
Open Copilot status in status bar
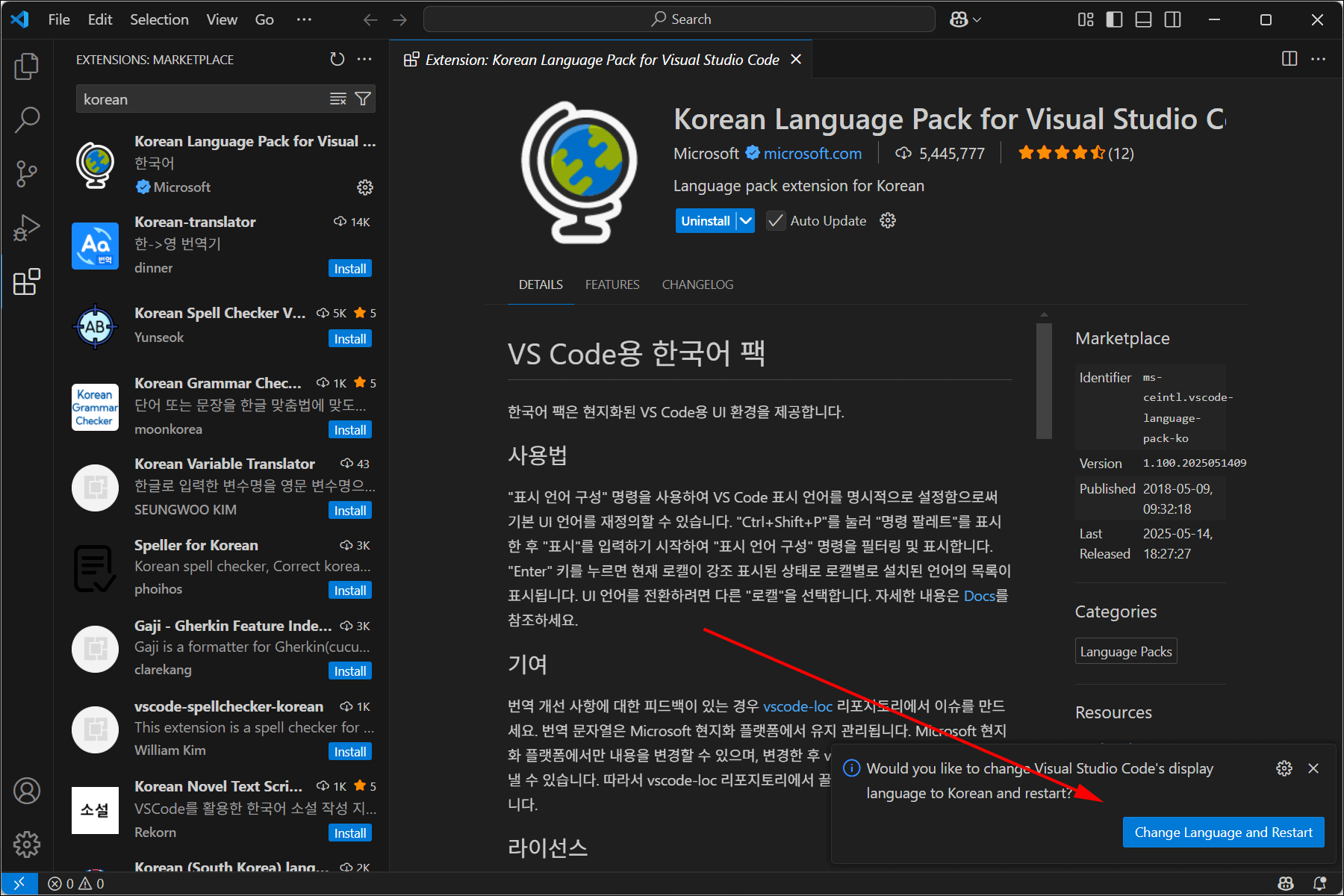[1286, 883]
